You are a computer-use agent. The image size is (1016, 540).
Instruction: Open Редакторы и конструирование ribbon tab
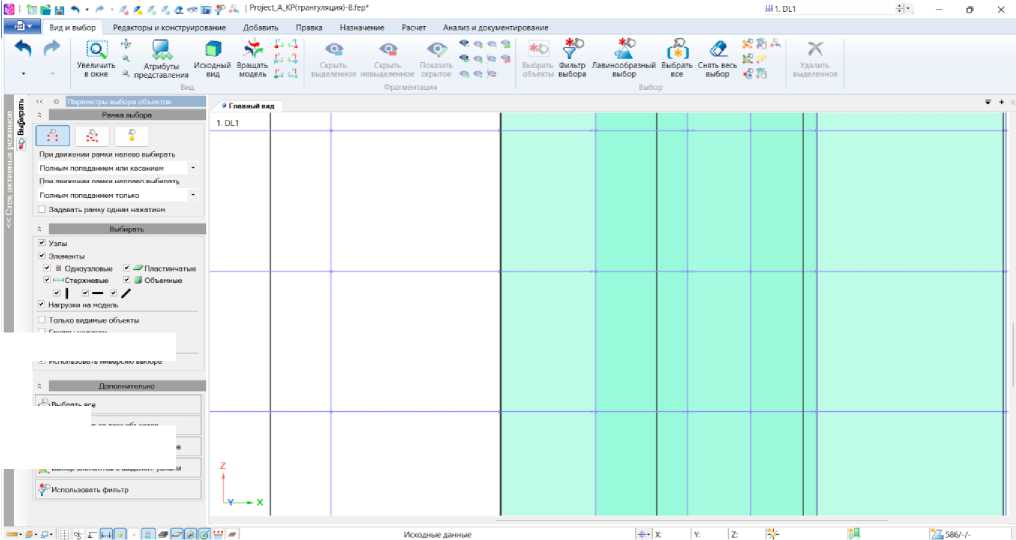click(169, 27)
